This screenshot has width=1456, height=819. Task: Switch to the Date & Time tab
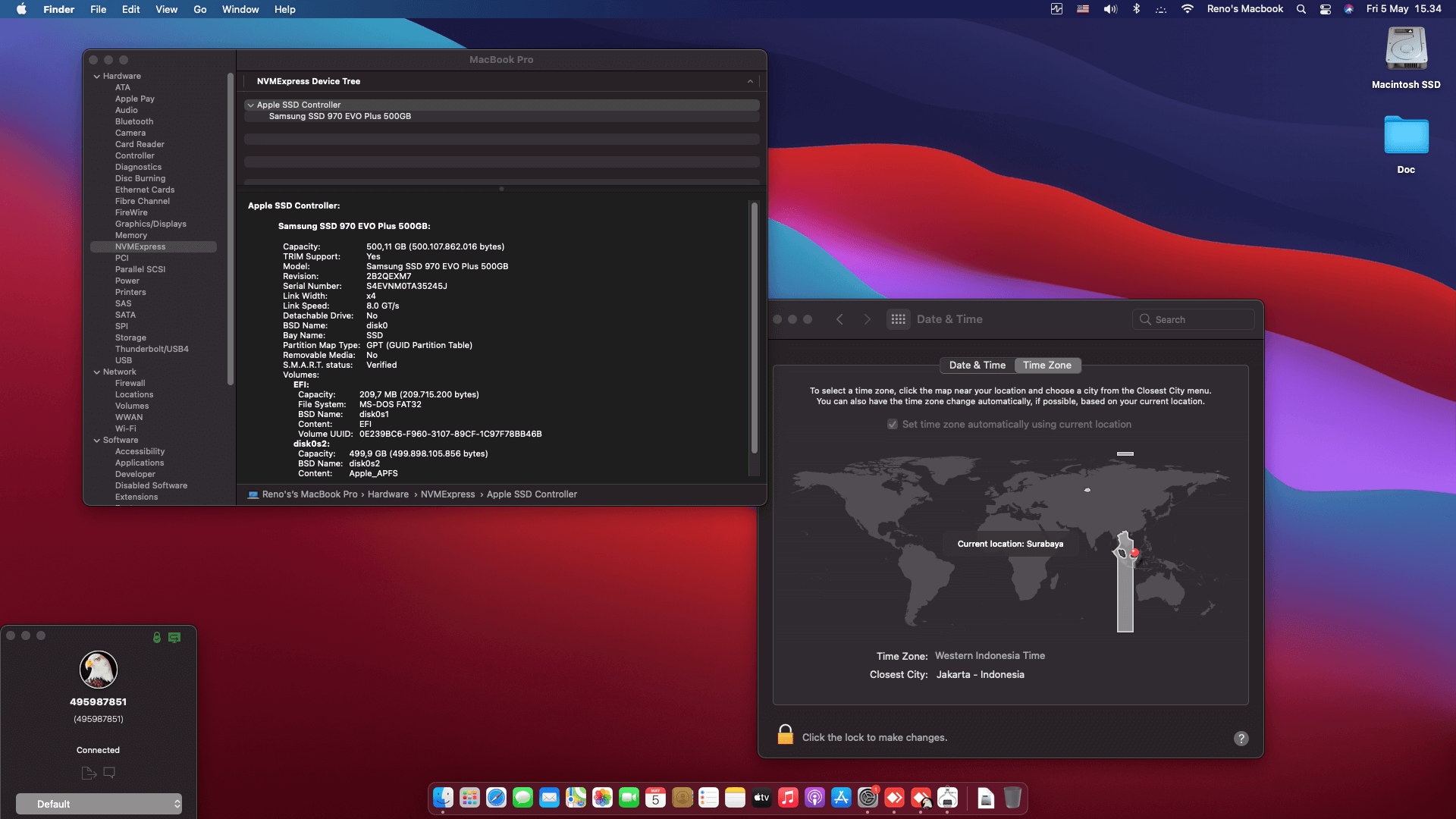(977, 366)
